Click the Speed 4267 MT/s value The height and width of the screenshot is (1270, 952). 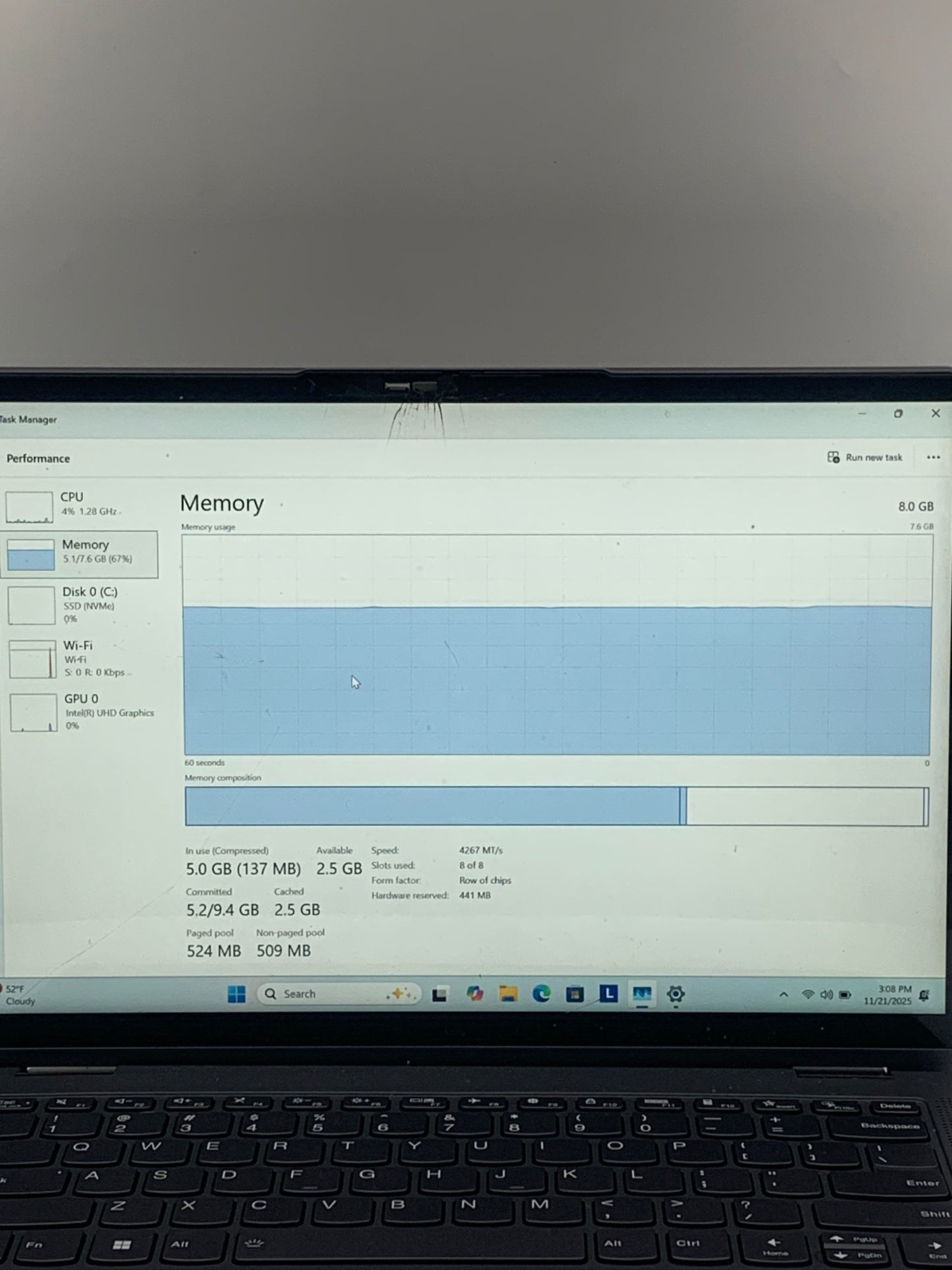click(481, 851)
